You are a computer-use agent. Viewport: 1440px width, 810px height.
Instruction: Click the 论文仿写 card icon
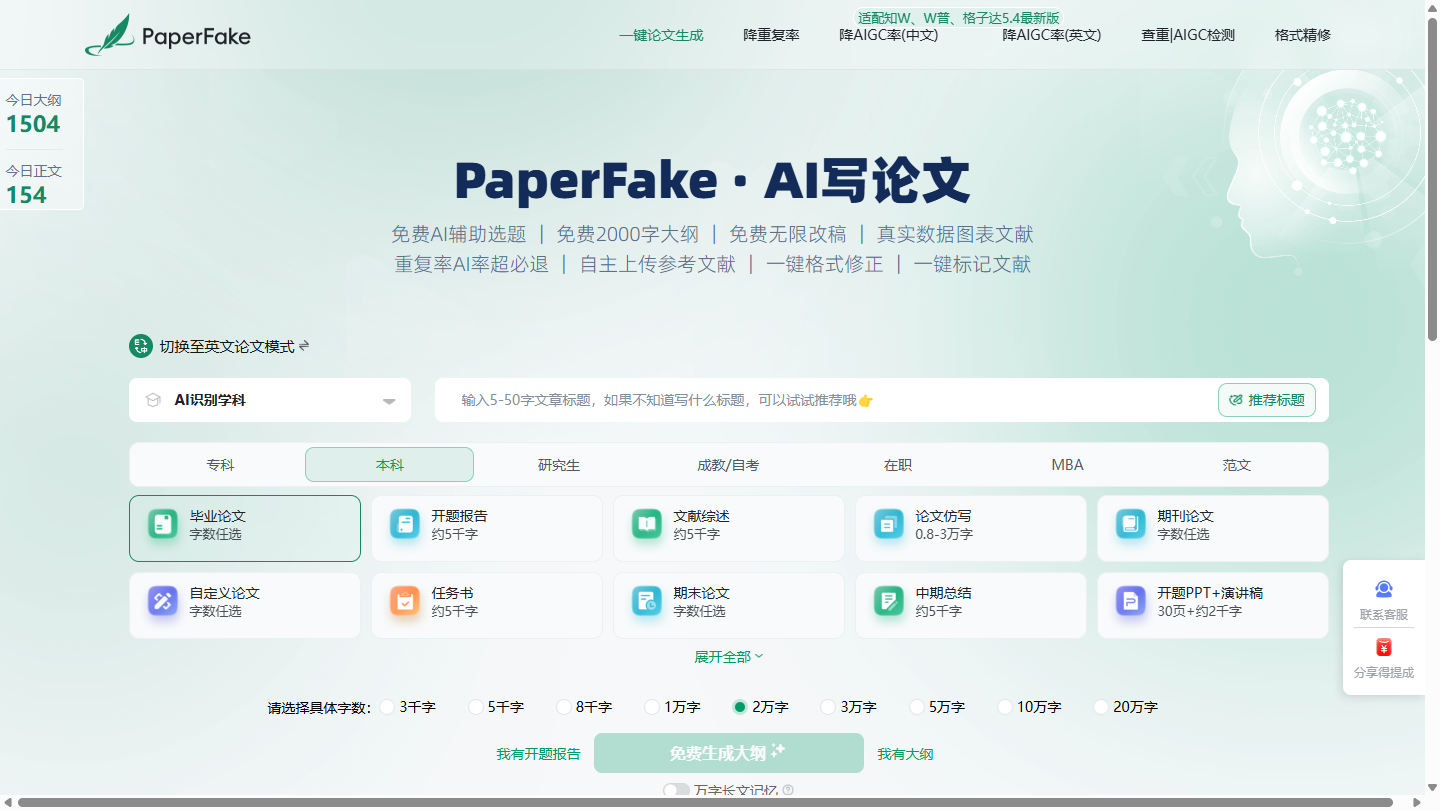(x=889, y=524)
